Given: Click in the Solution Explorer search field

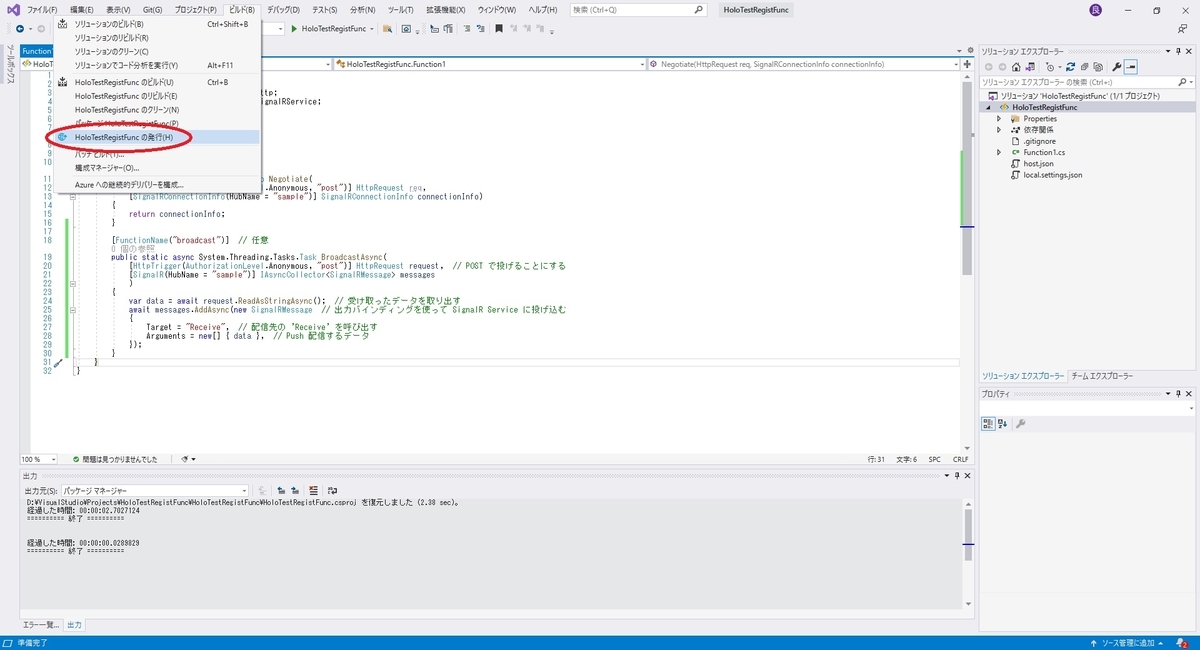Looking at the screenshot, I should click(1087, 82).
